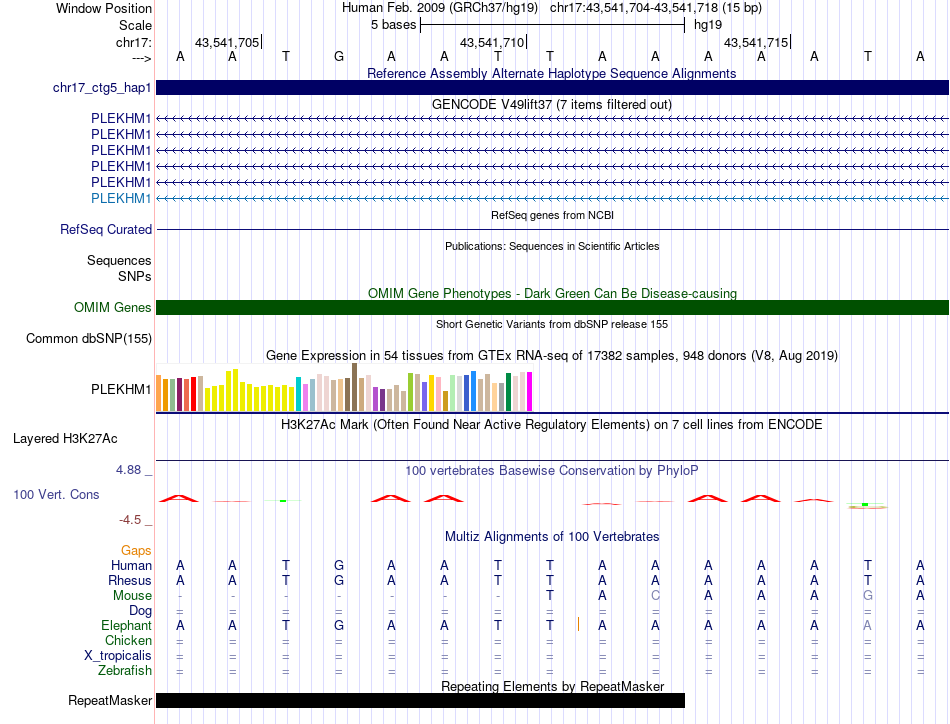Open the Multiz Alignments of 100 Vertebrates title
Screen dimensions: 950x724
pos(551,537)
